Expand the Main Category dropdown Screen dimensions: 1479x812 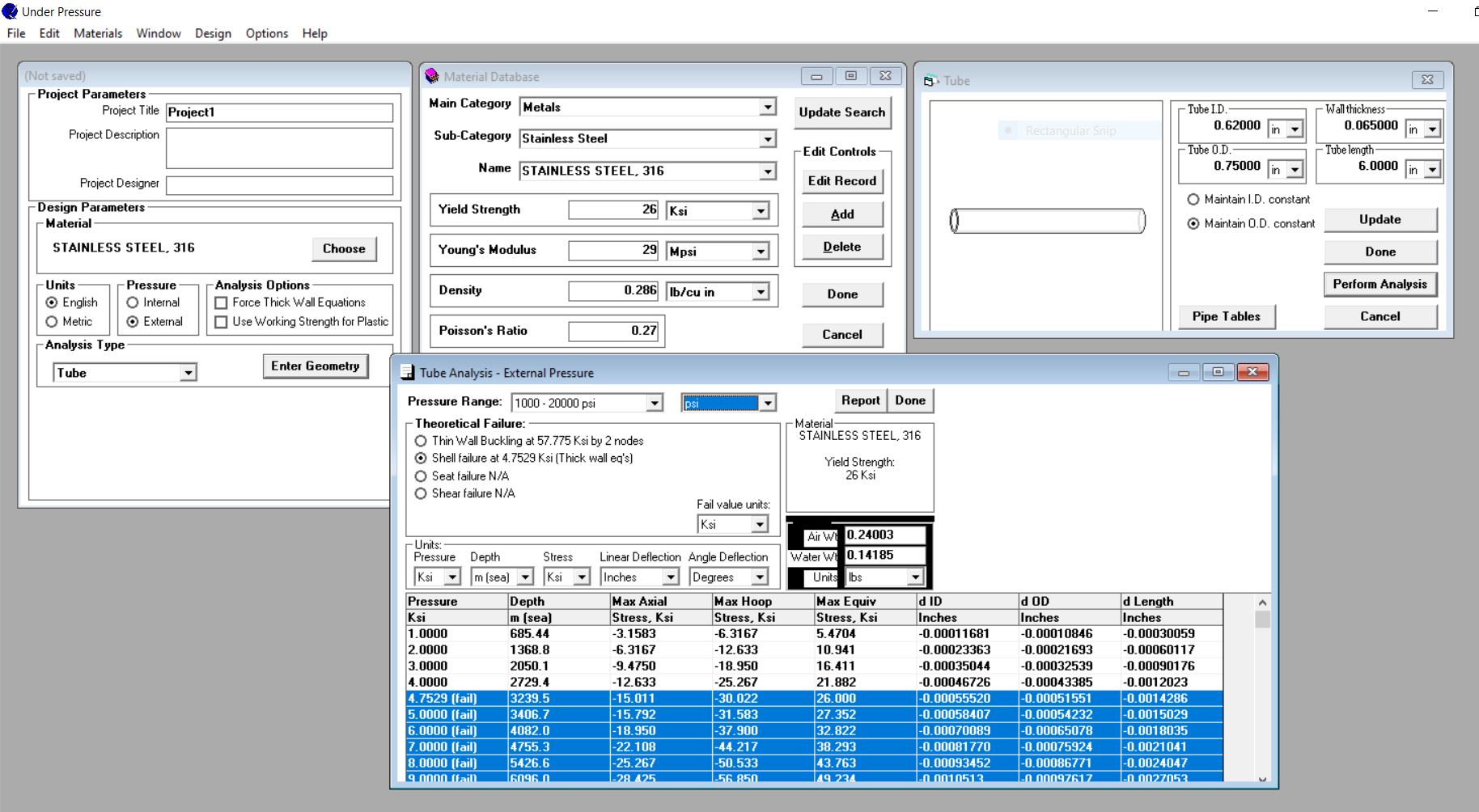point(767,107)
